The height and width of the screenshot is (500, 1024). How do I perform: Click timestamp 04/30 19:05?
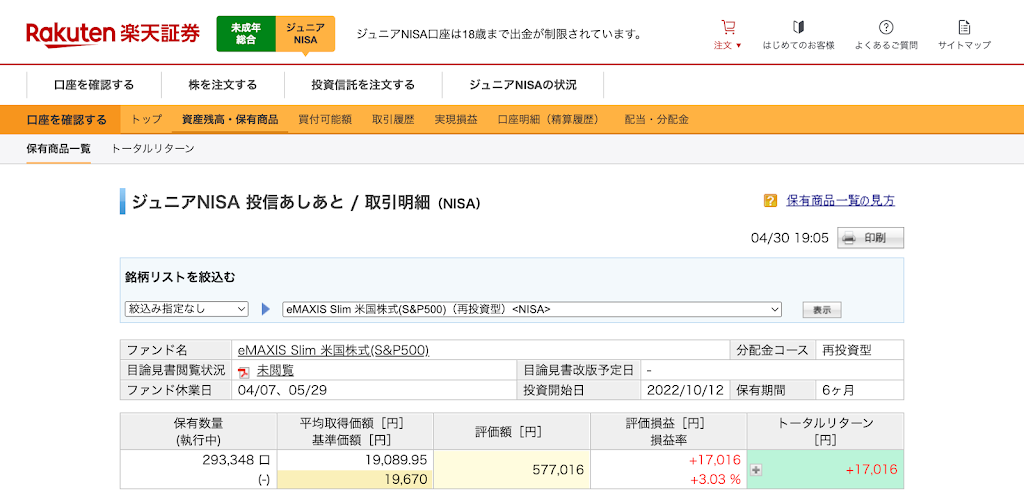click(x=790, y=238)
